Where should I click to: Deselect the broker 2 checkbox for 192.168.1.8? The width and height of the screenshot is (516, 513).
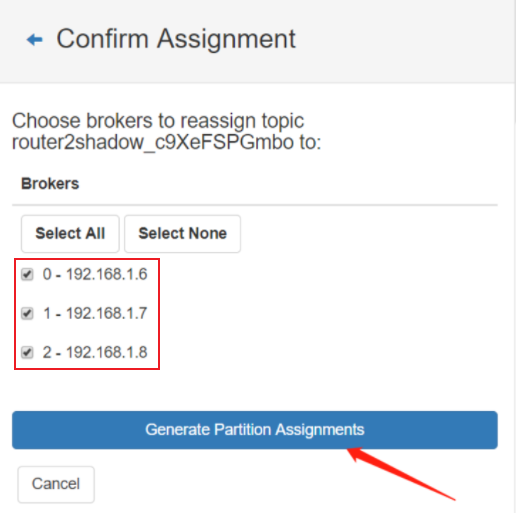tap(27, 353)
